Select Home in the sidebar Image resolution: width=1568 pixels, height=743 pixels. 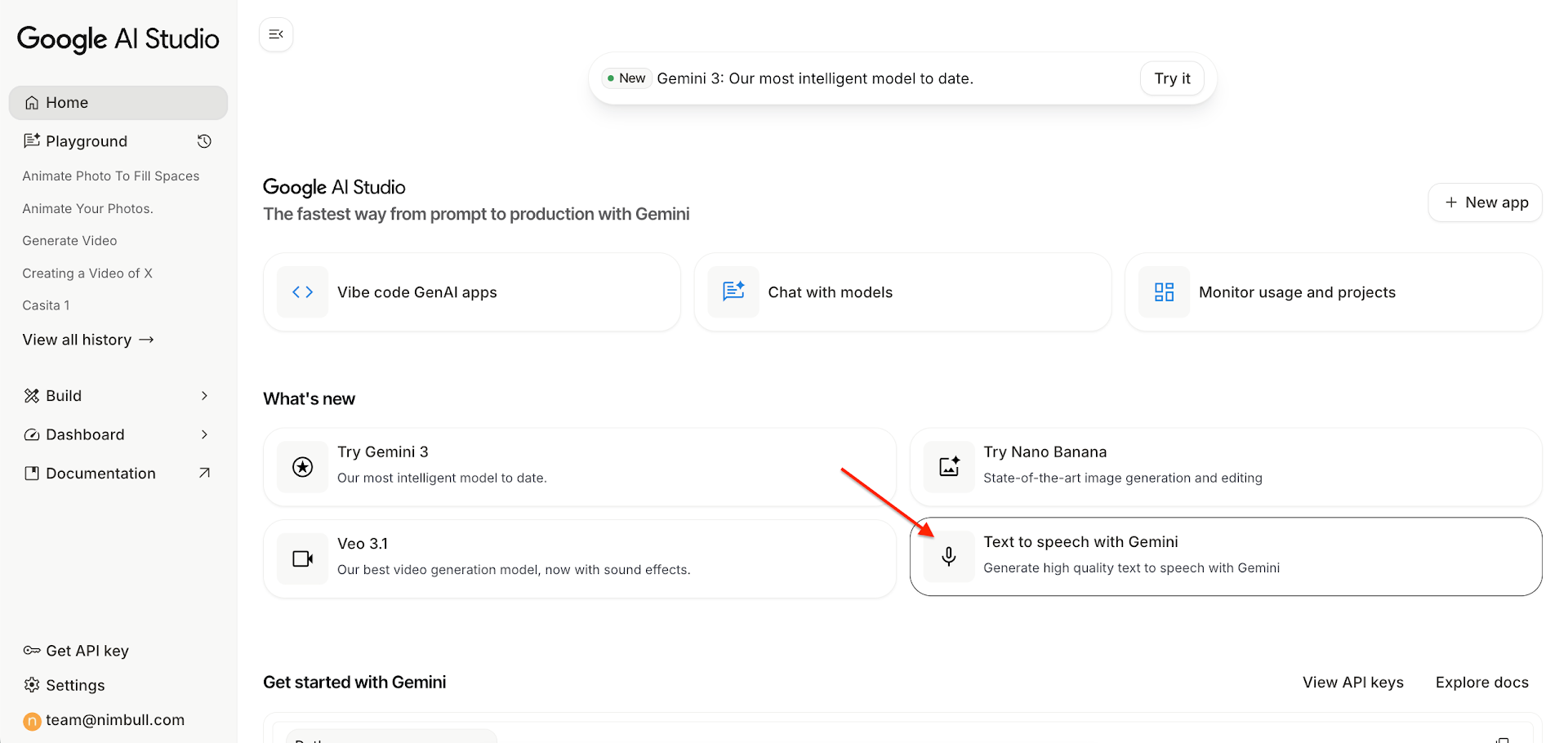click(x=67, y=103)
